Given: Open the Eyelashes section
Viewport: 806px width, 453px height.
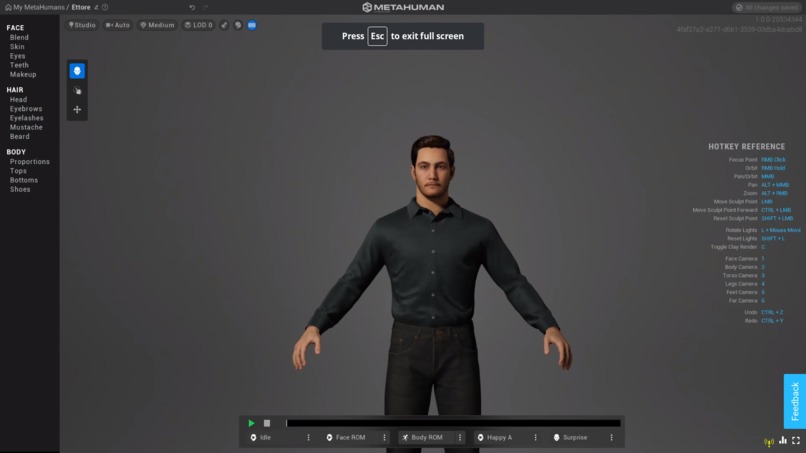Looking at the screenshot, I should pyautogui.click(x=27, y=118).
